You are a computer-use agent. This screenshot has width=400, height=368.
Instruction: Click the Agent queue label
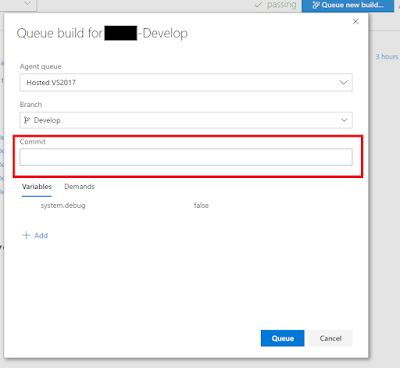coord(40,67)
